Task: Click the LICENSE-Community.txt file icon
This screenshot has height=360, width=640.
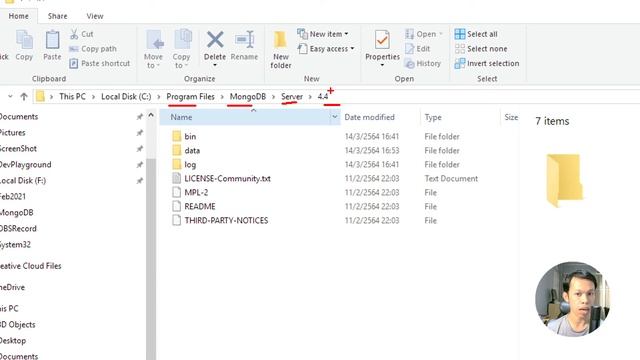Action: pos(176,178)
